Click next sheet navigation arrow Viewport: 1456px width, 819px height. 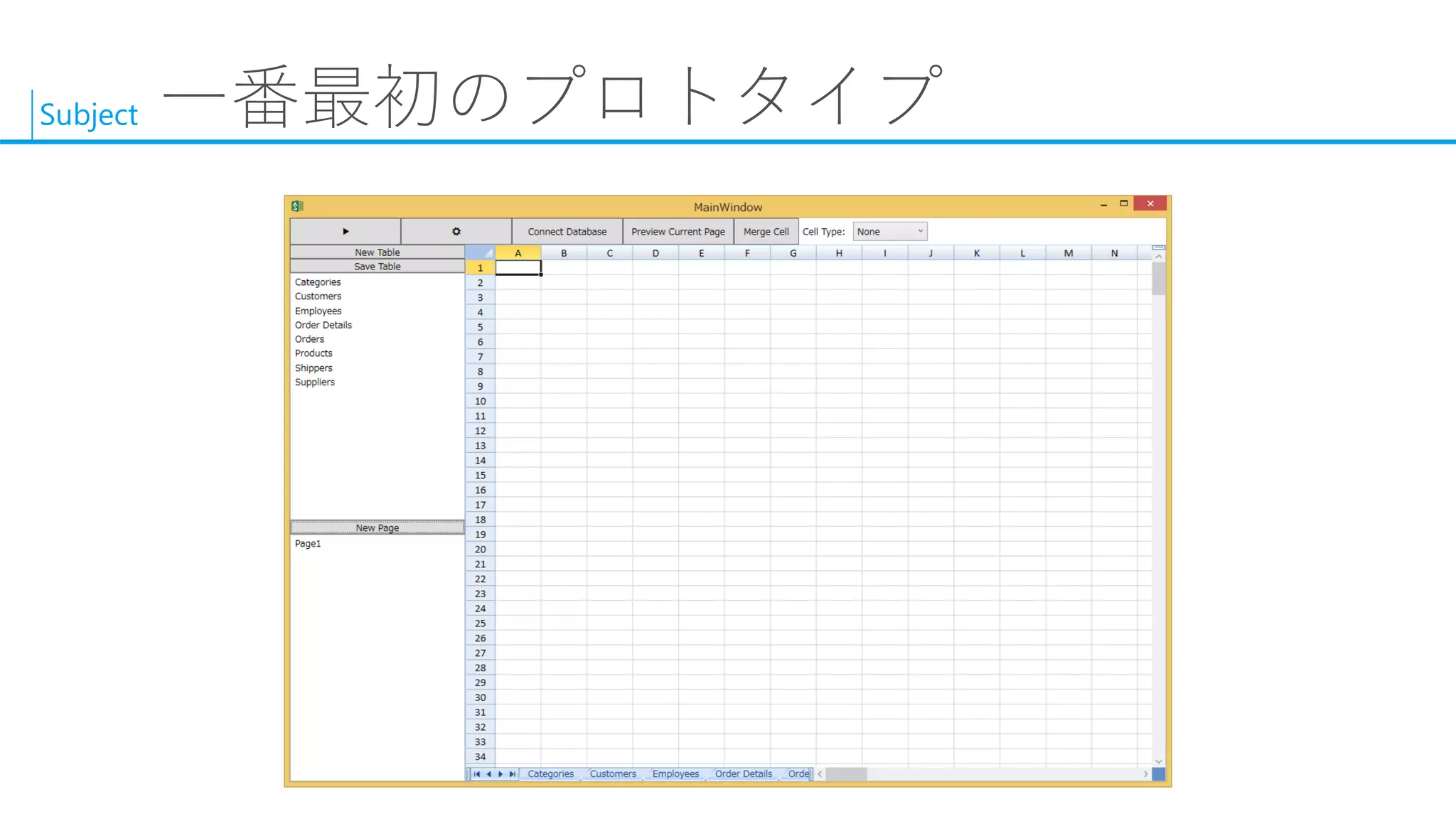tap(500, 774)
